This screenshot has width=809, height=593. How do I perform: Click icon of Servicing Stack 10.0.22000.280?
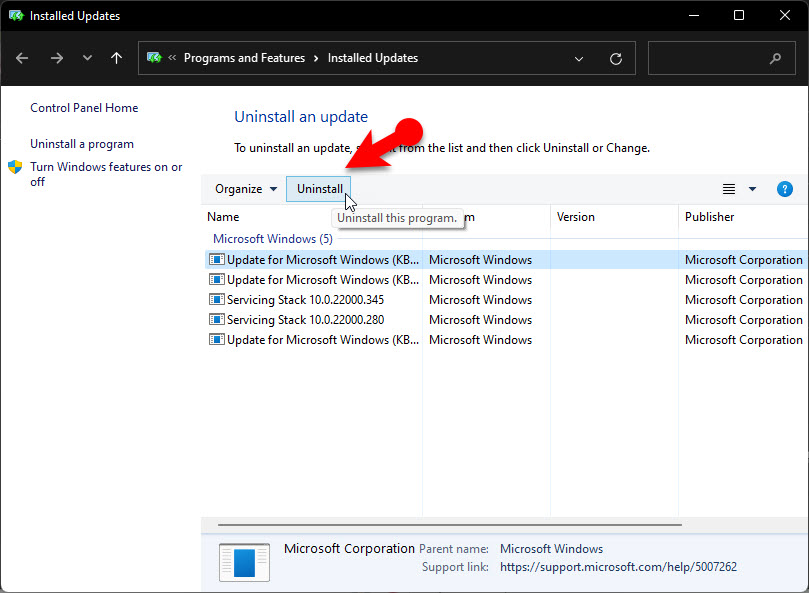click(x=217, y=319)
